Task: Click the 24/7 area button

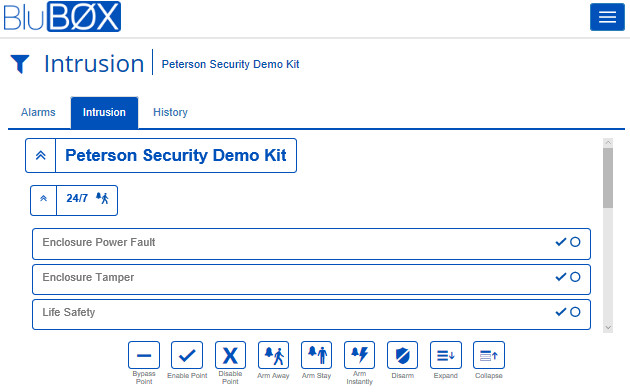Action: (x=87, y=200)
